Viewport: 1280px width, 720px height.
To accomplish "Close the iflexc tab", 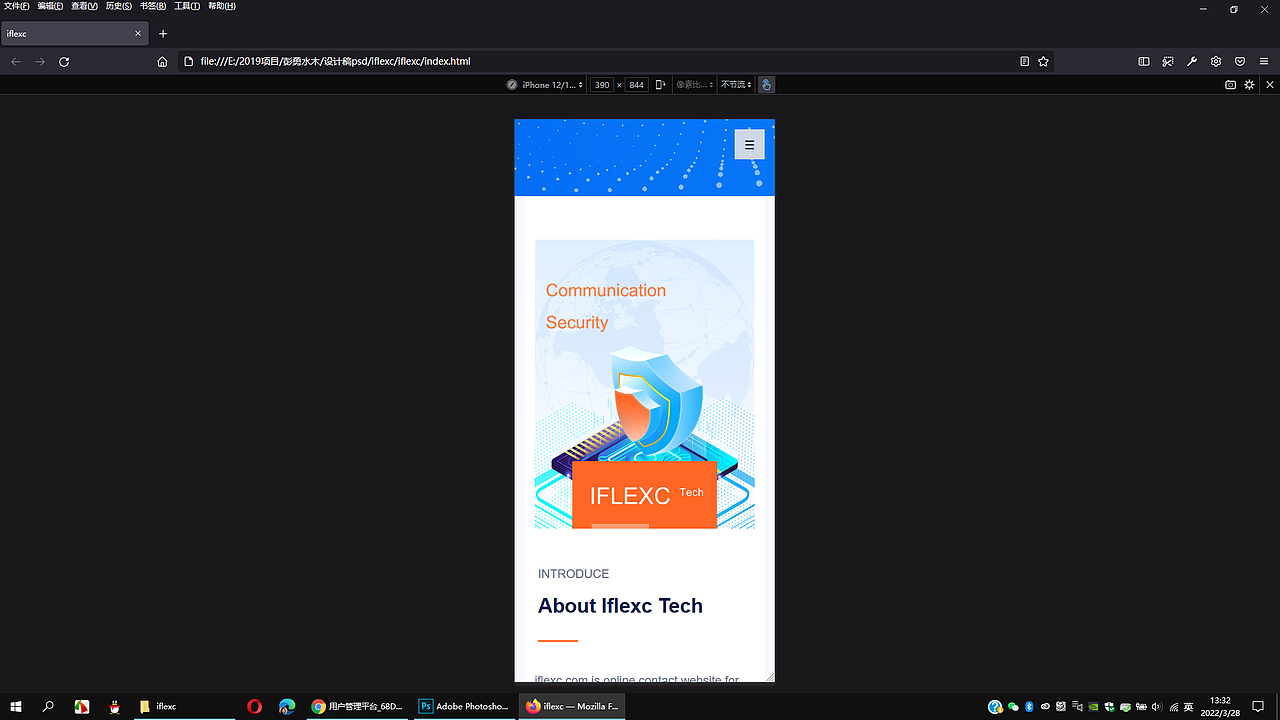I will coord(138,34).
